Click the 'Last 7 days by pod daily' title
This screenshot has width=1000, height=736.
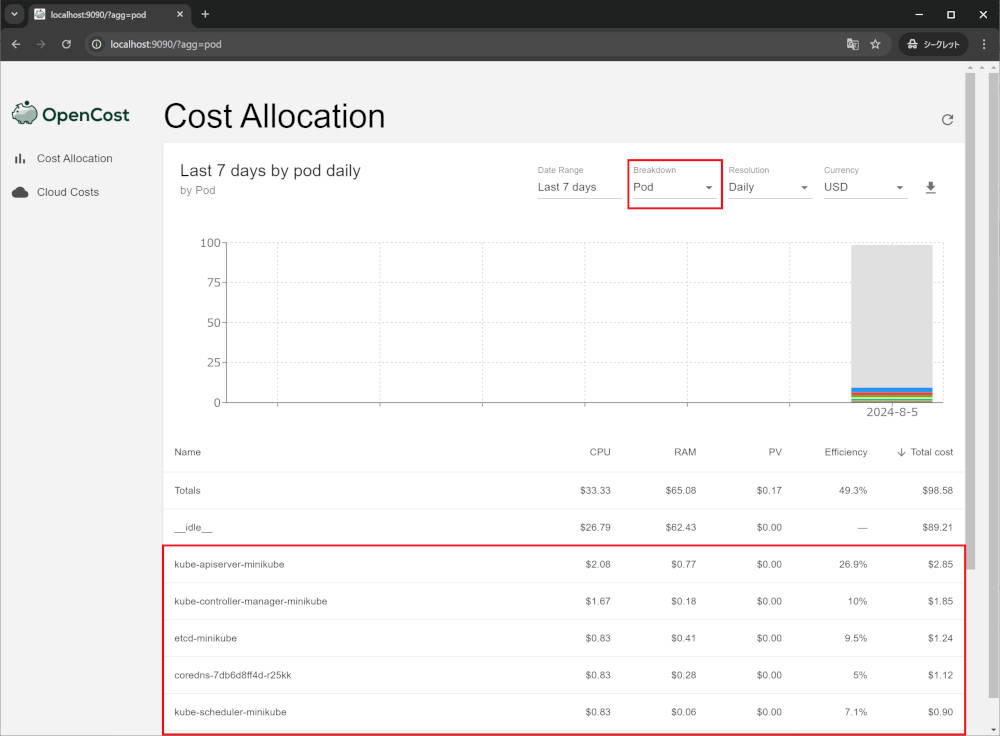(270, 170)
